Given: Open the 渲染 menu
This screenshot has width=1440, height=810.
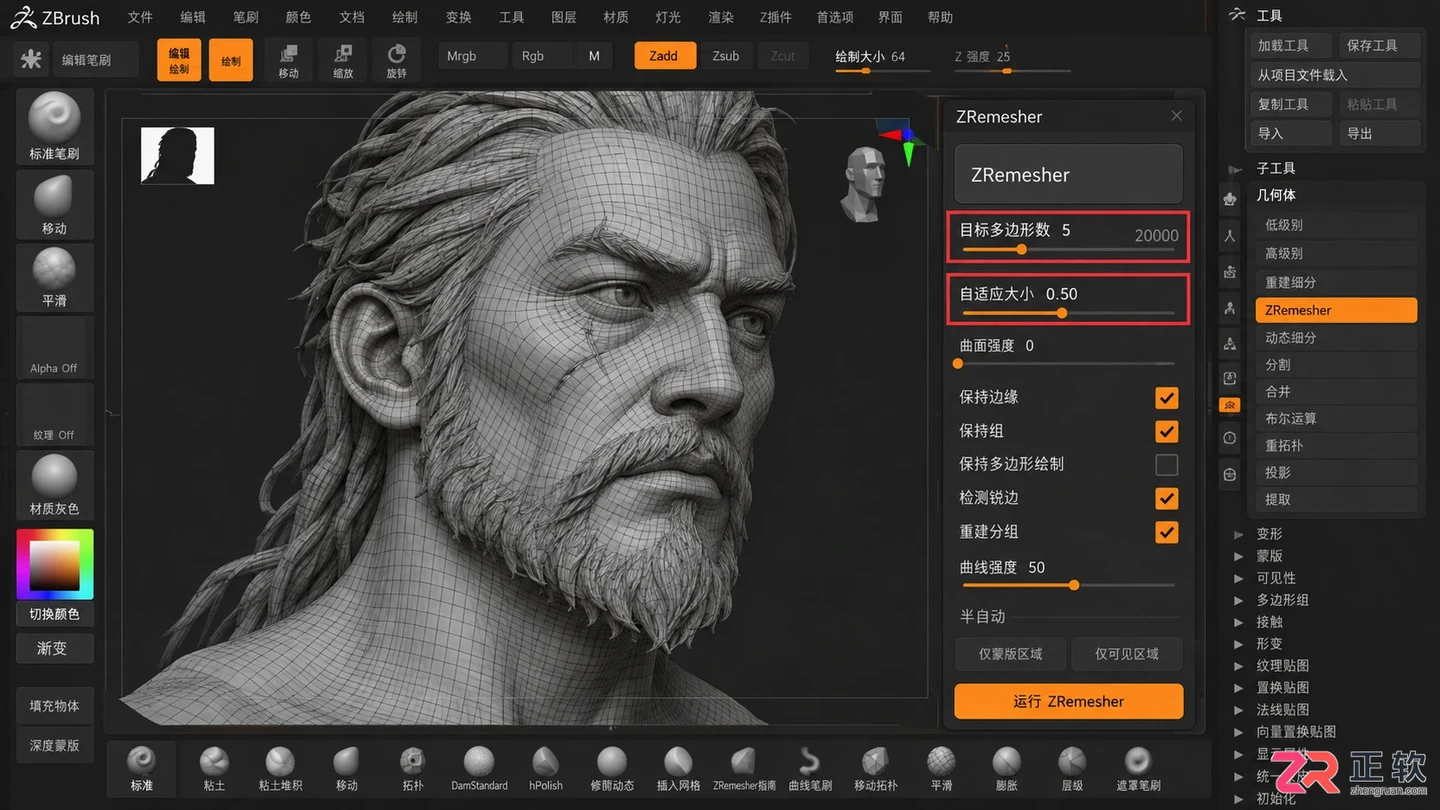Looking at the screenshot, I should coord(721,17).
